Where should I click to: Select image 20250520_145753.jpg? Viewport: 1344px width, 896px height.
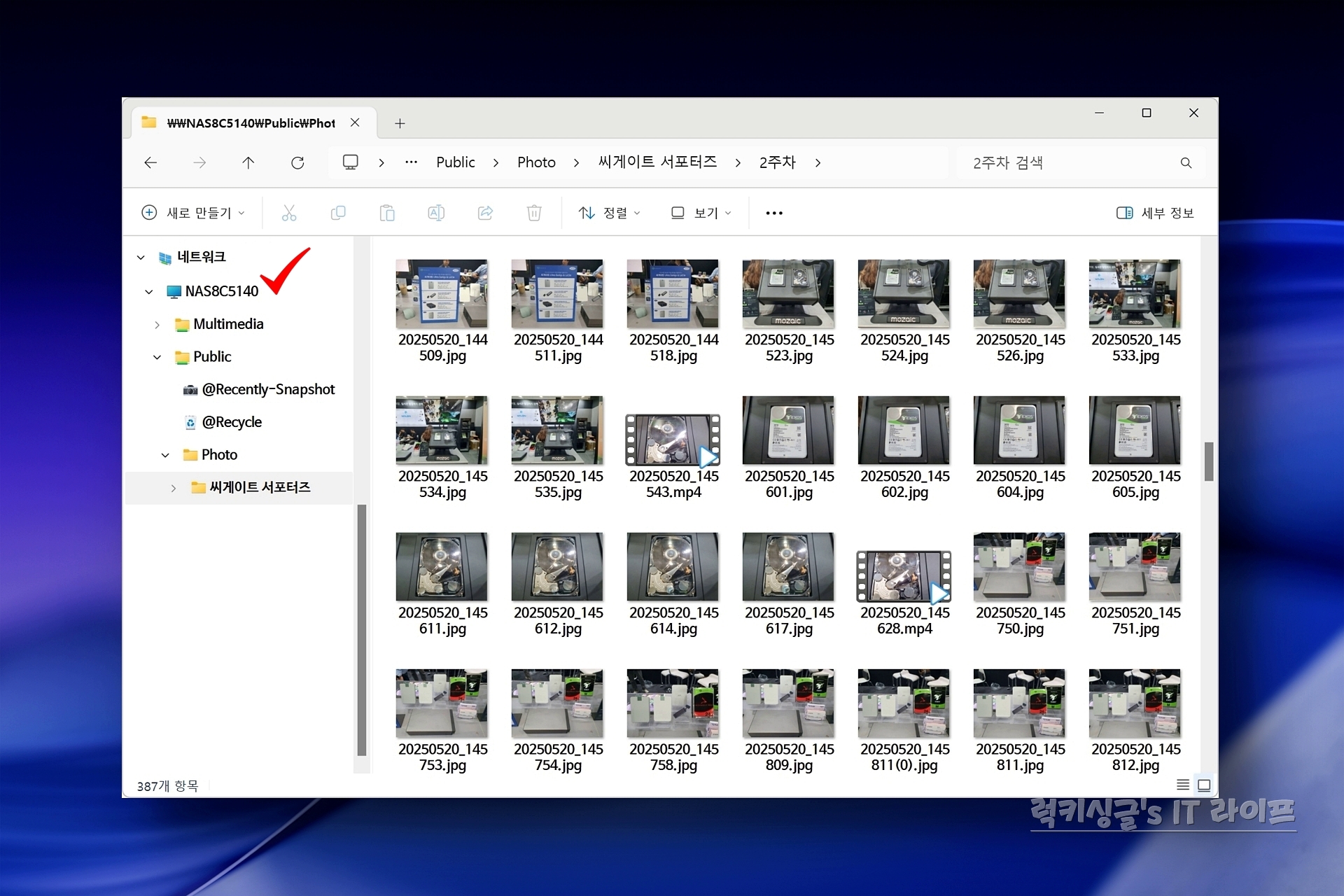point(442,720)
